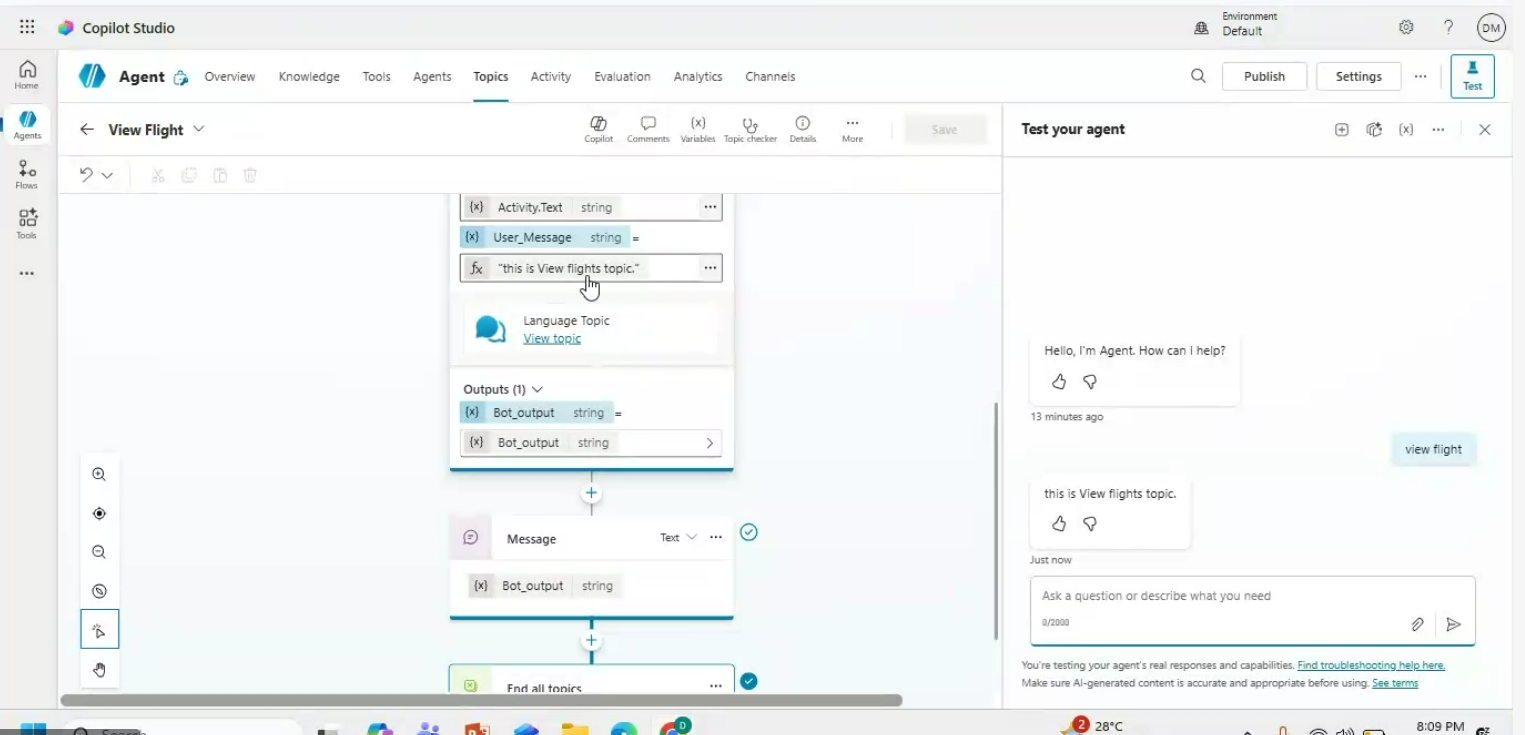Image resolution: width=1525 pixels, height=735 pixels.
Task: Open the agent Settings button
Action: (x=1358, y=76)
